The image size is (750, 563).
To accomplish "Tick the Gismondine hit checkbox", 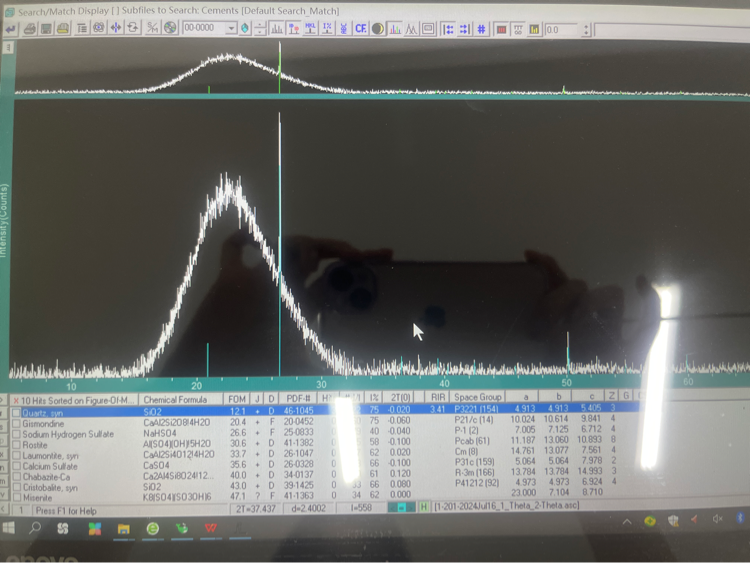I will [17, 422].
